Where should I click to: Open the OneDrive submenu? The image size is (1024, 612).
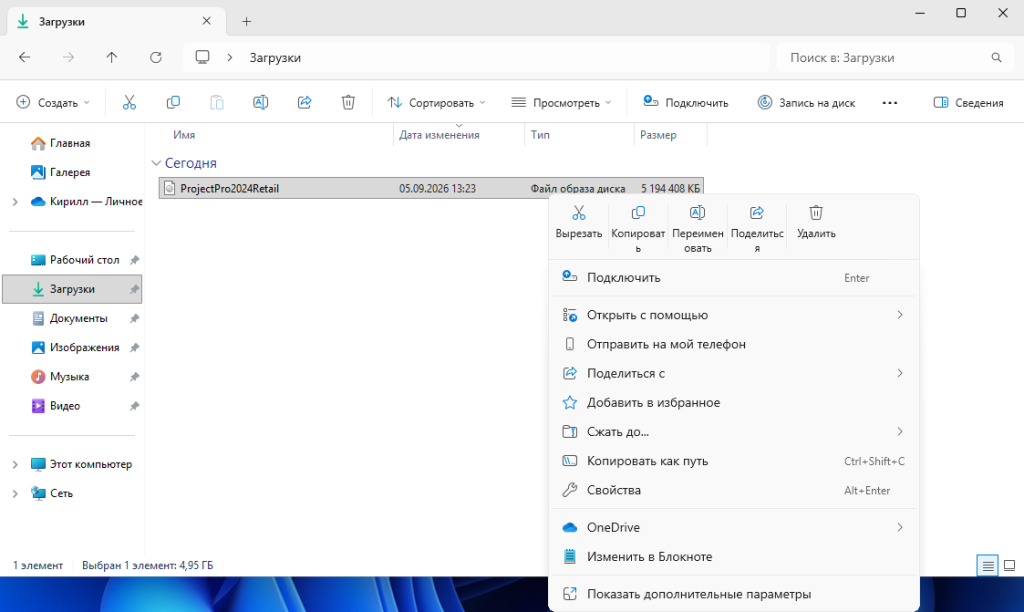pos(734,527)
